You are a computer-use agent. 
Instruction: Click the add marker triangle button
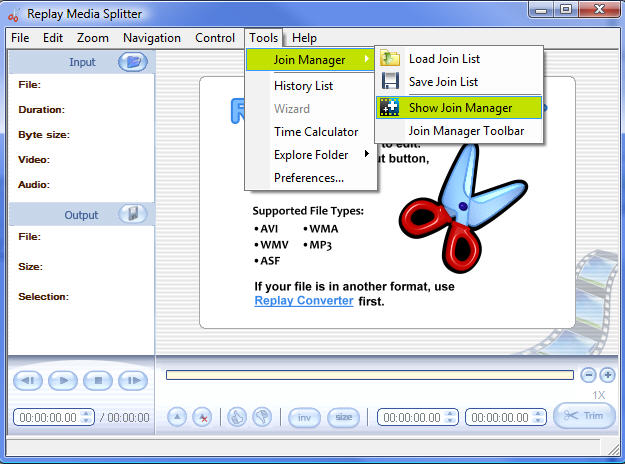(177, 417)
